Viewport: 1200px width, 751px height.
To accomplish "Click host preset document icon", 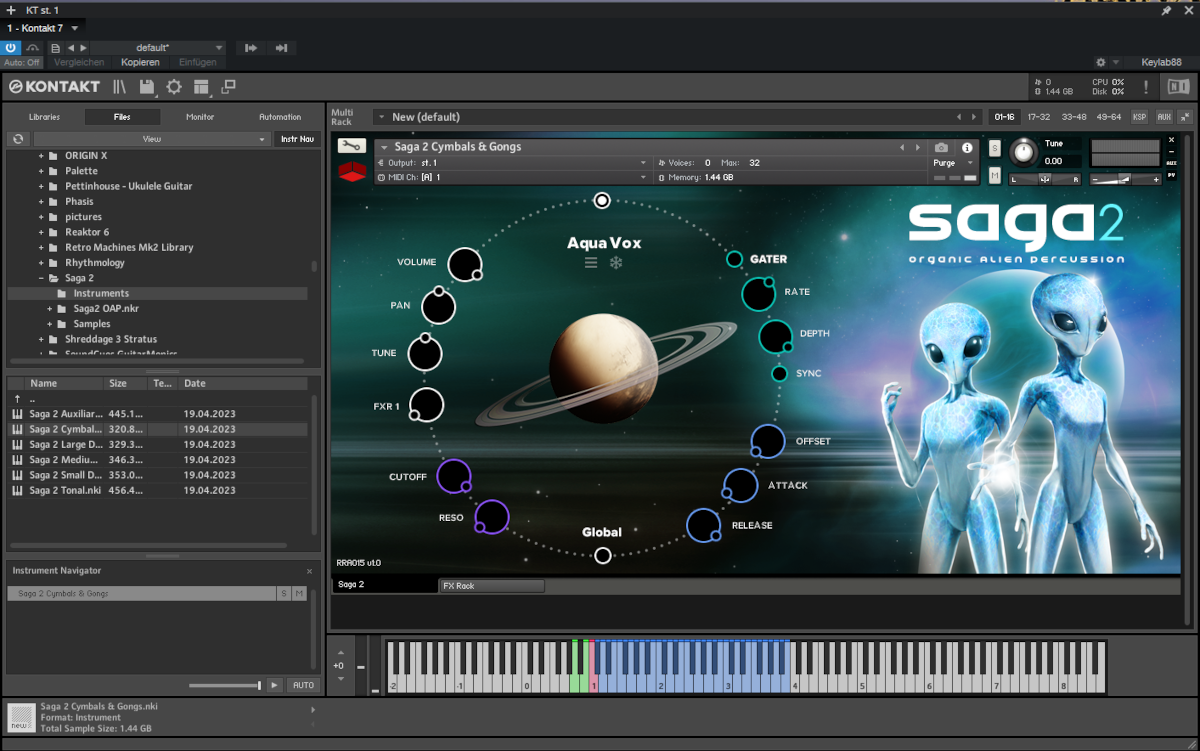I will 55,48.
